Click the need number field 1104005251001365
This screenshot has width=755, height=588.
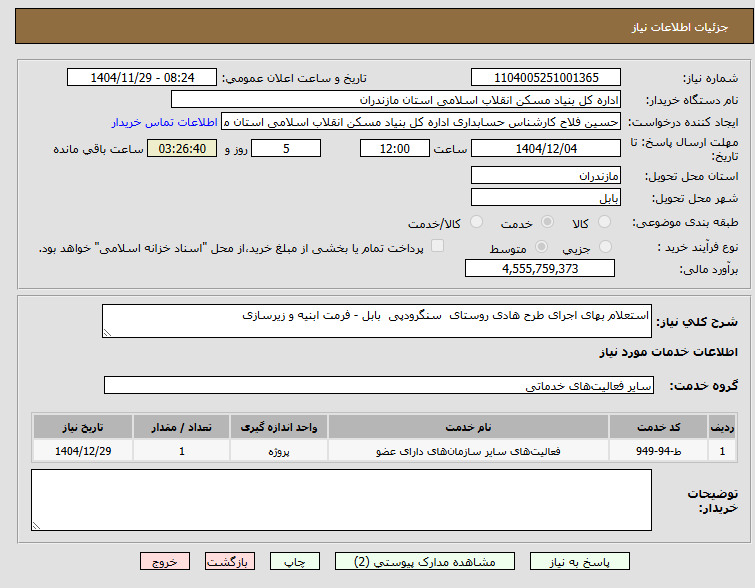[546, 78]
